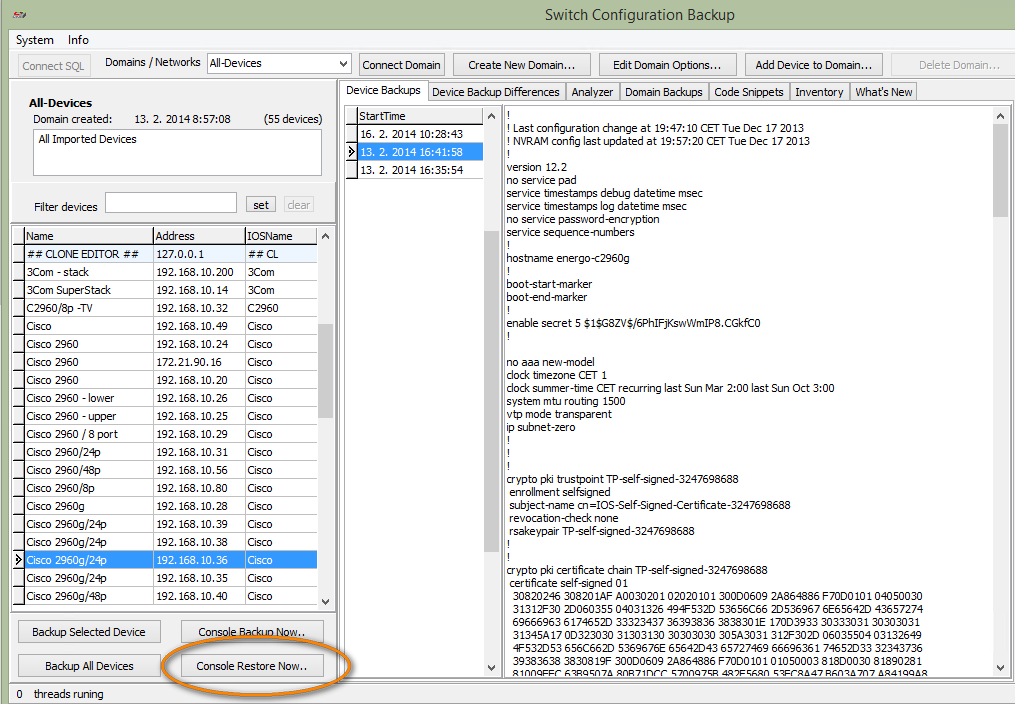Click the app icon in title bar

click(x=19, y=14)
